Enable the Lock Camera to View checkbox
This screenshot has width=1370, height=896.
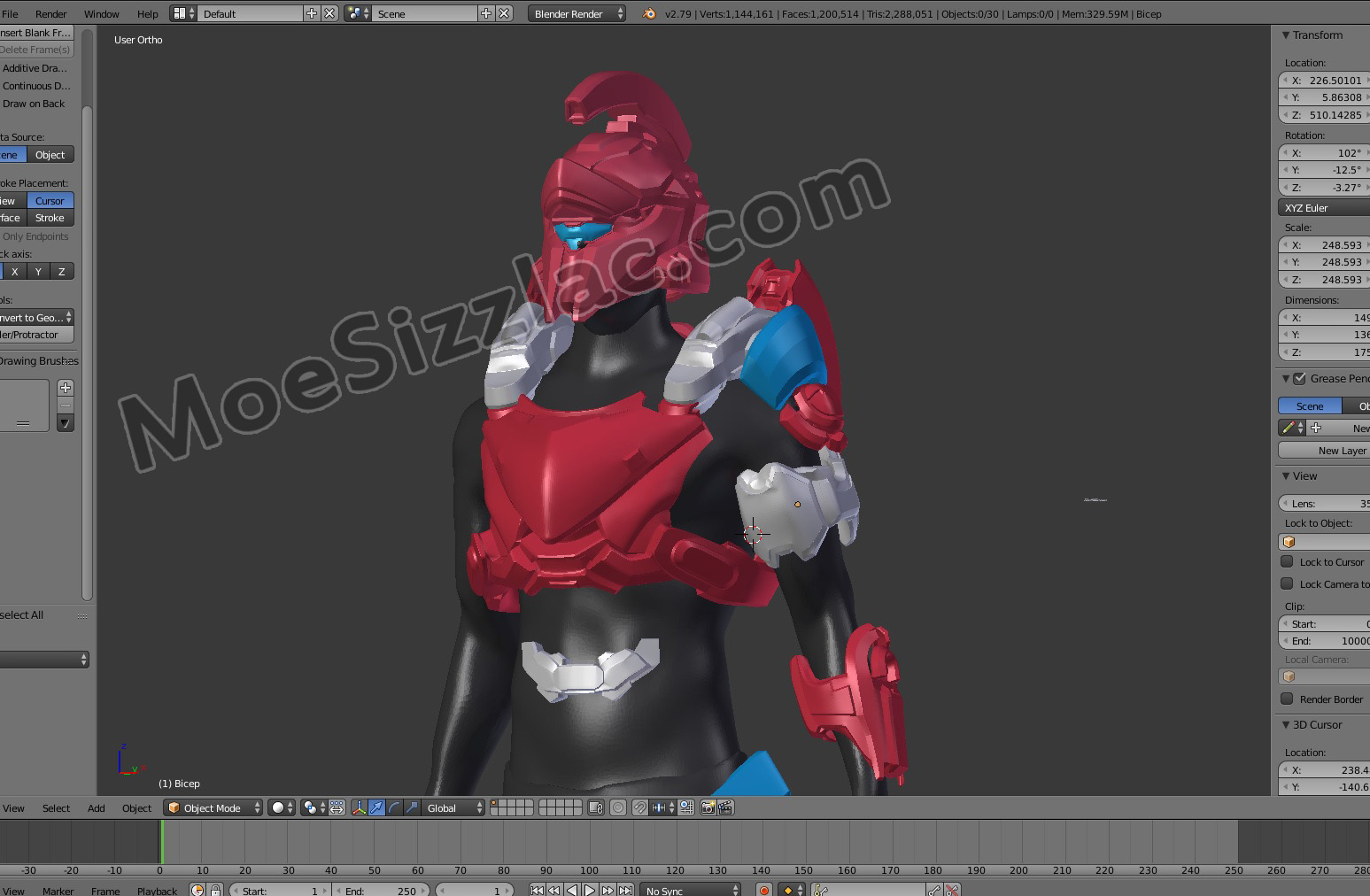click(x=1287, y=583)
